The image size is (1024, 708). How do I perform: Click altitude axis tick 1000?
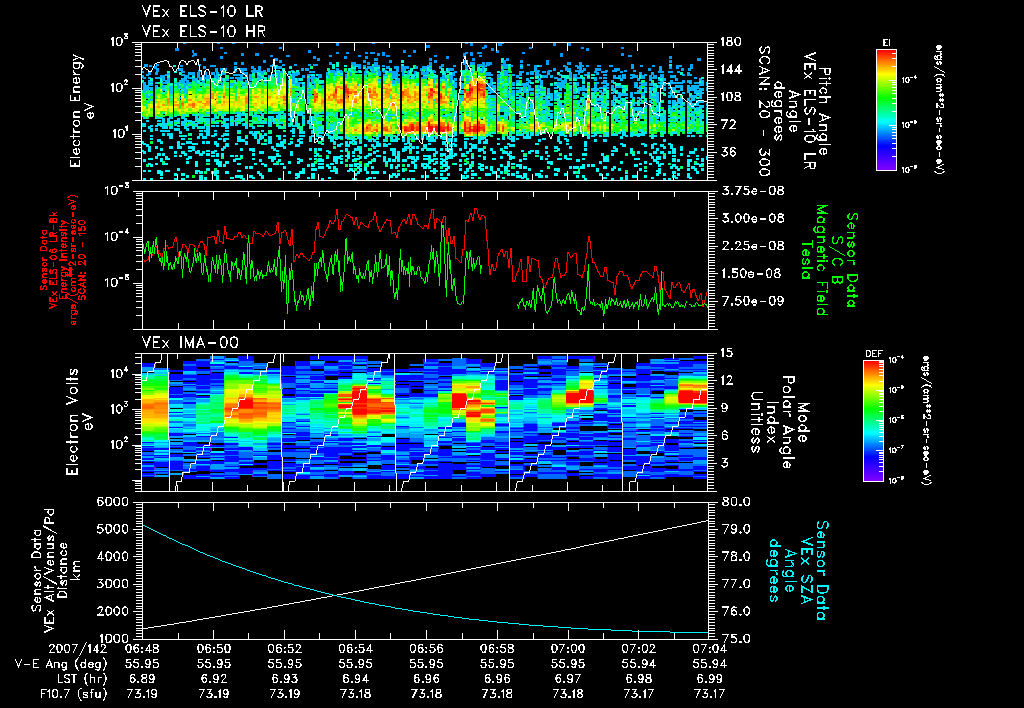(x=112, y=638)
